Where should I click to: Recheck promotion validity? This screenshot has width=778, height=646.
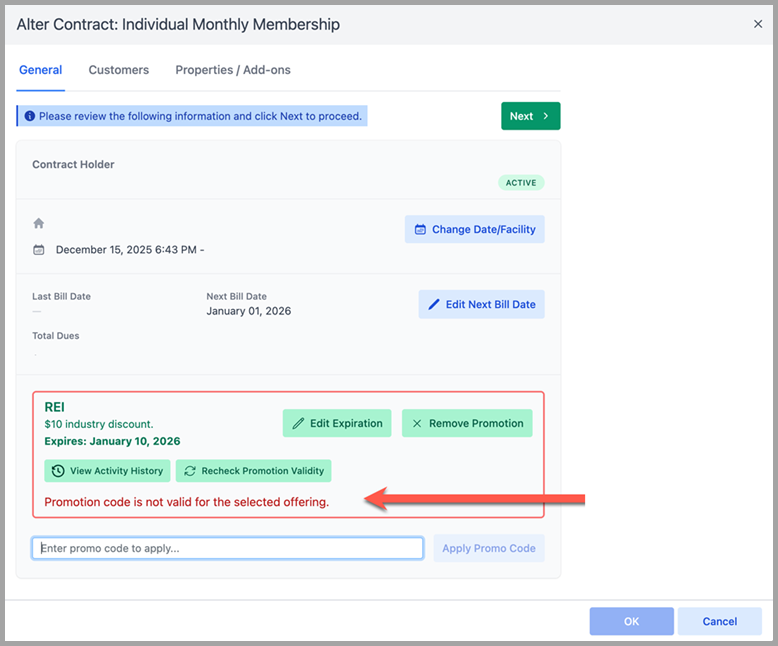(253, 471)
